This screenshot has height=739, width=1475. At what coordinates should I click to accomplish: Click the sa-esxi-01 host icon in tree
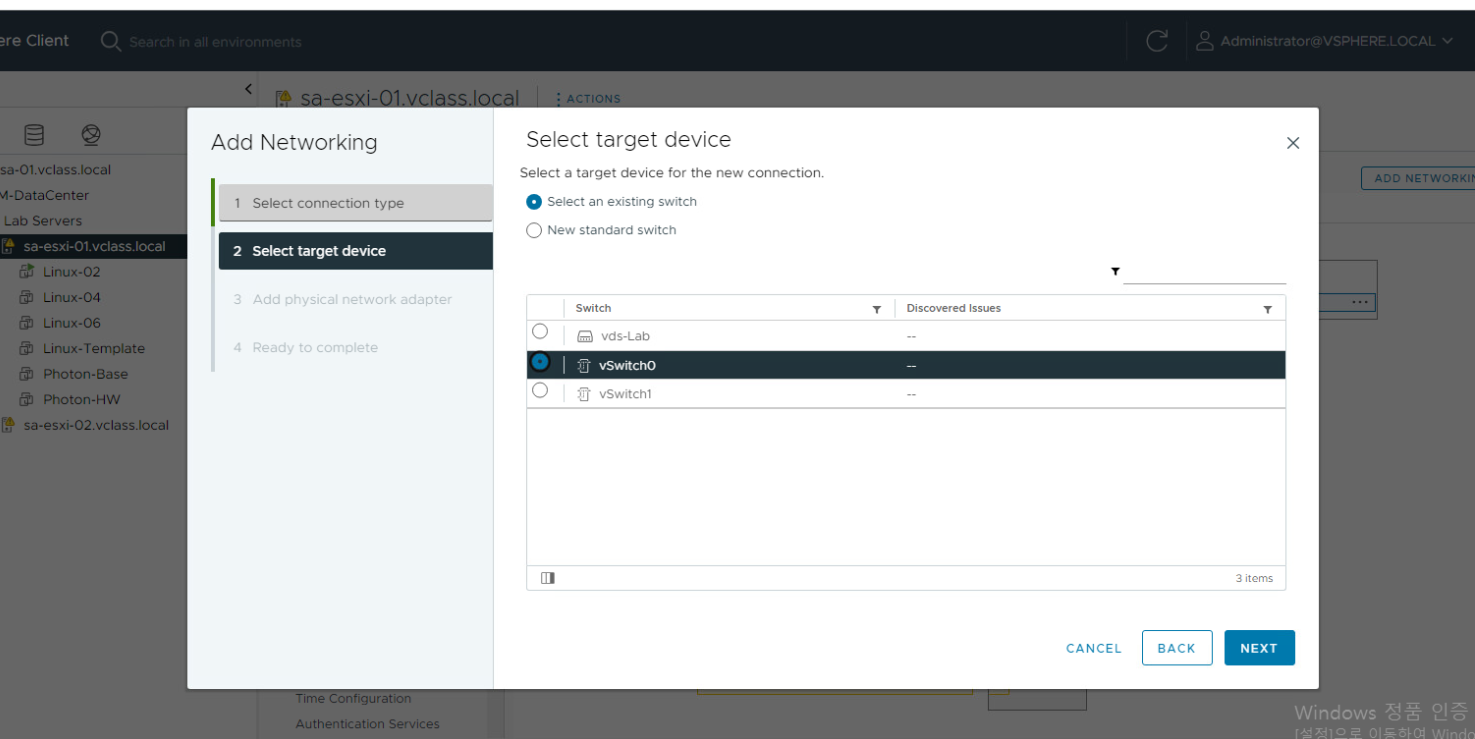coord(8,246)
